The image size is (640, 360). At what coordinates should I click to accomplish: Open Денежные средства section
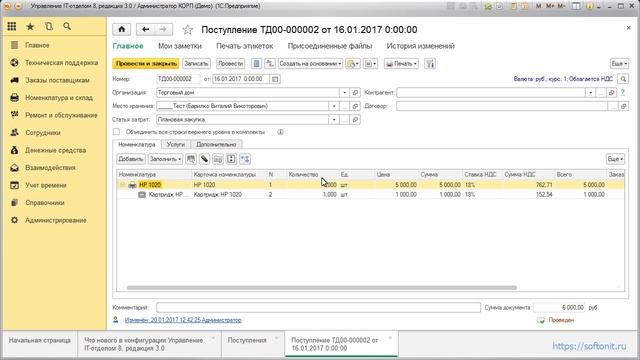tap(56, 150)
